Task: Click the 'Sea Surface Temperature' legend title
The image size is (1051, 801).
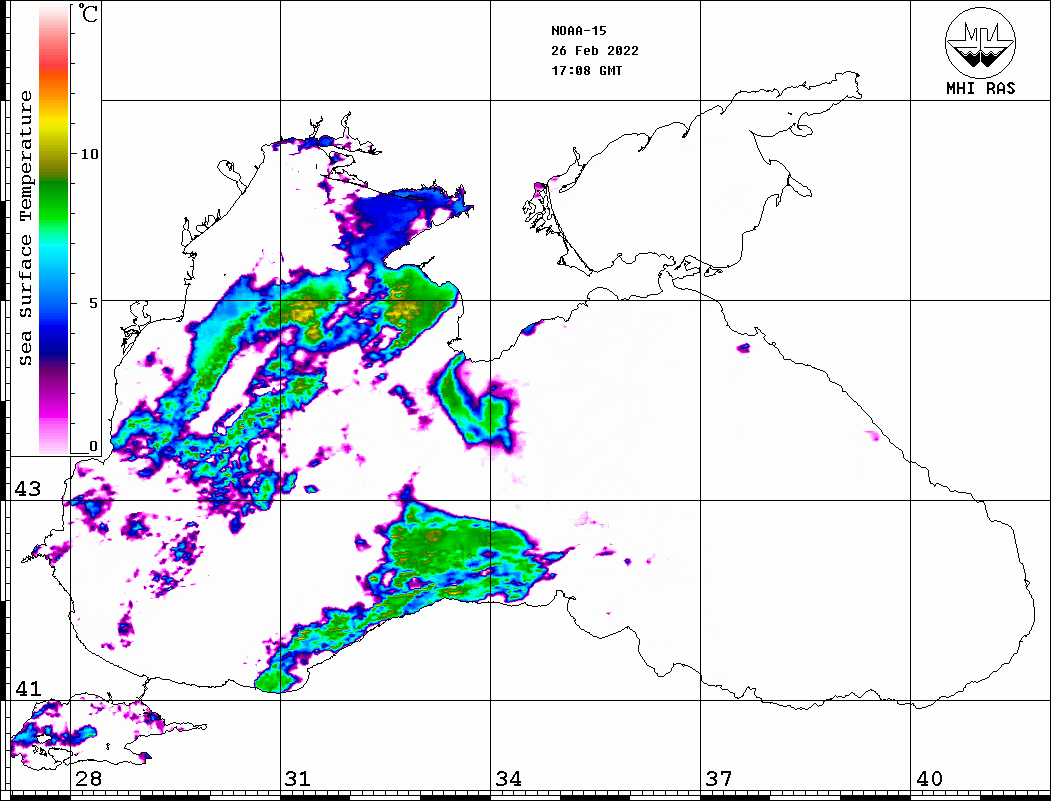Action: [25, 228]
